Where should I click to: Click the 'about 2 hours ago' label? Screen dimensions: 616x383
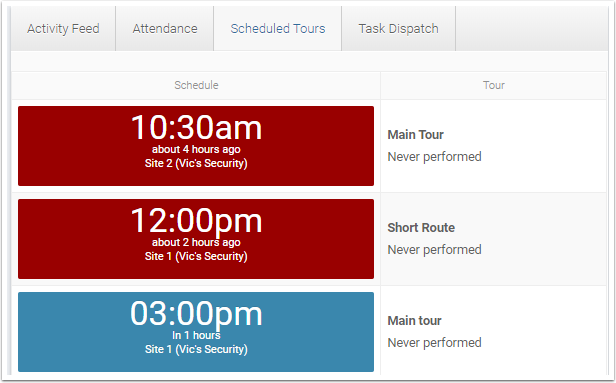click(196, 242)
